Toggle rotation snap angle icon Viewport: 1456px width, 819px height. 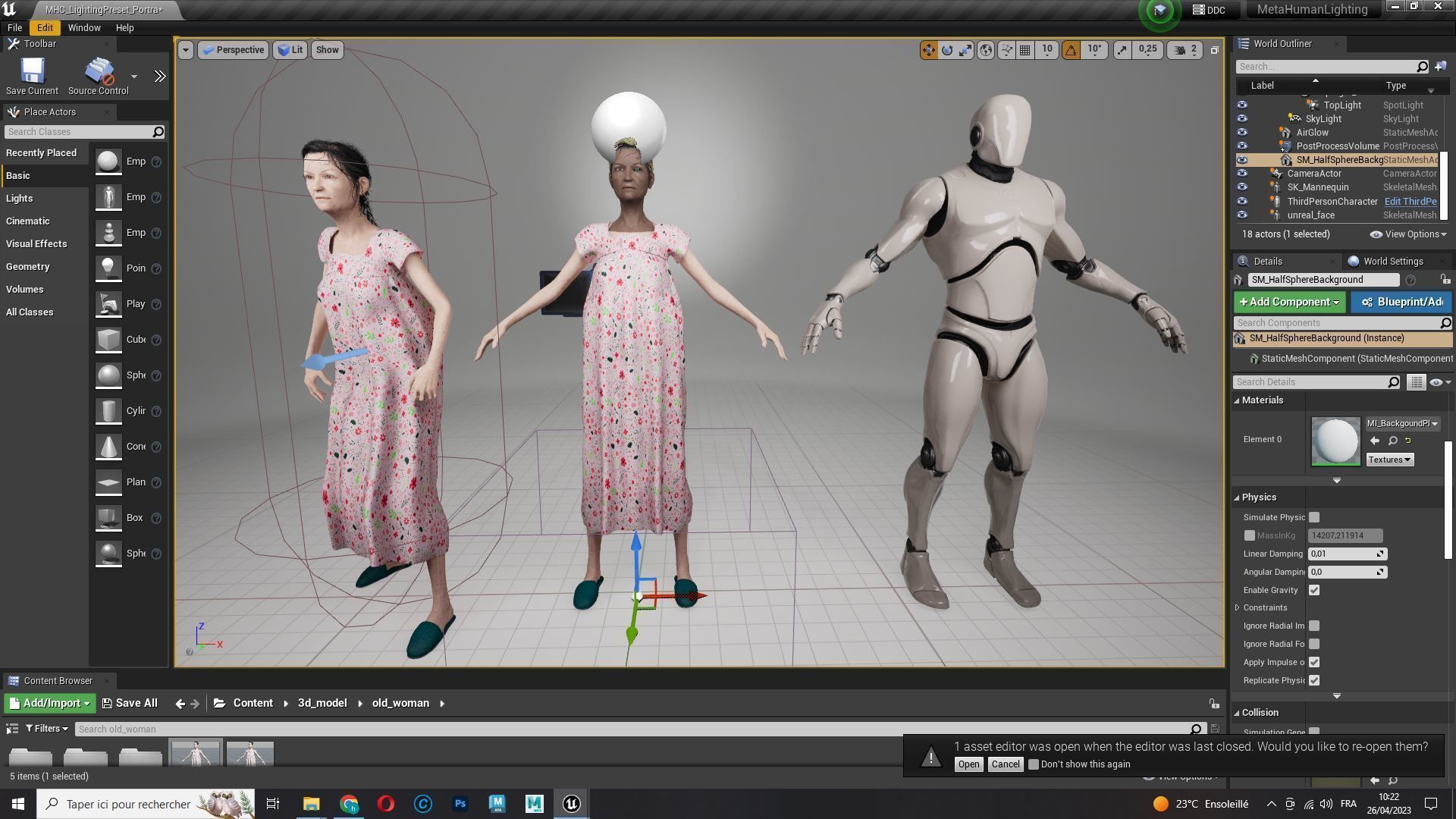tap(1071, 50)
